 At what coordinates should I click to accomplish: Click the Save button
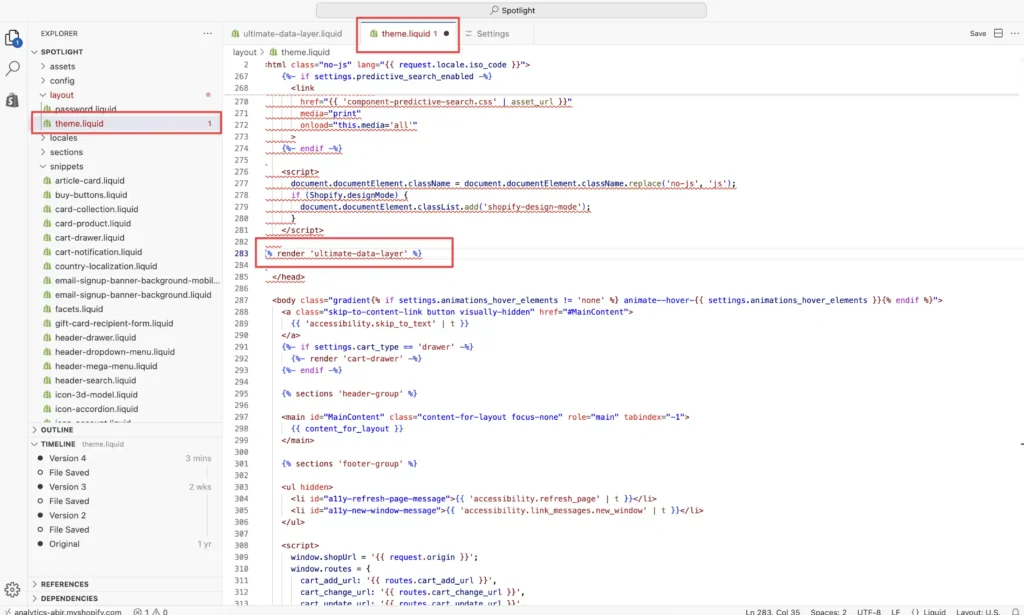pyautogui.click(x=978, y=32)
